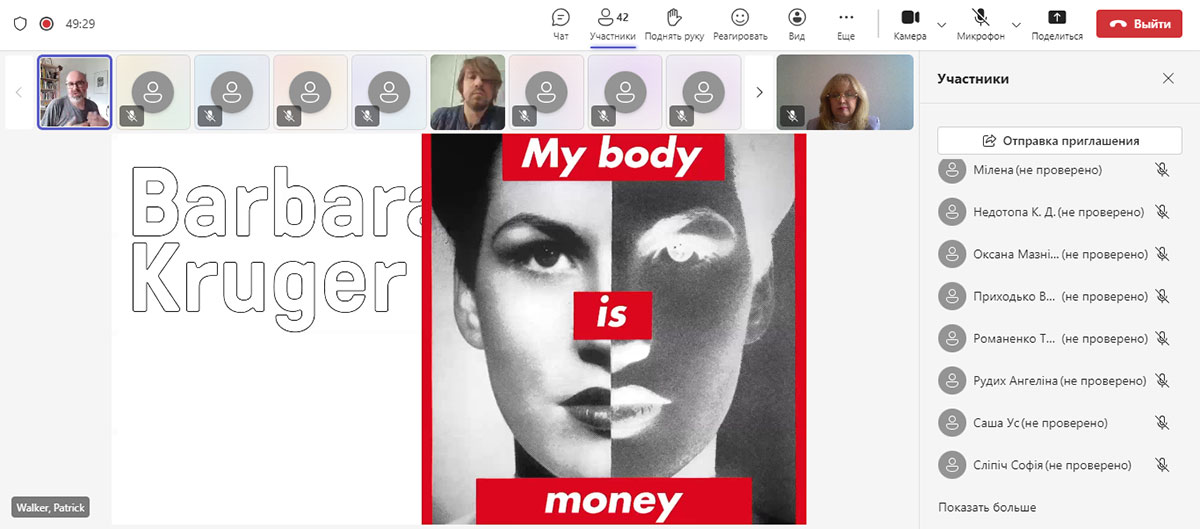This screenshot has height=529, width=1200.
Task: Expand microphone options dropdown arrow
Action: tap(1016, 24)
